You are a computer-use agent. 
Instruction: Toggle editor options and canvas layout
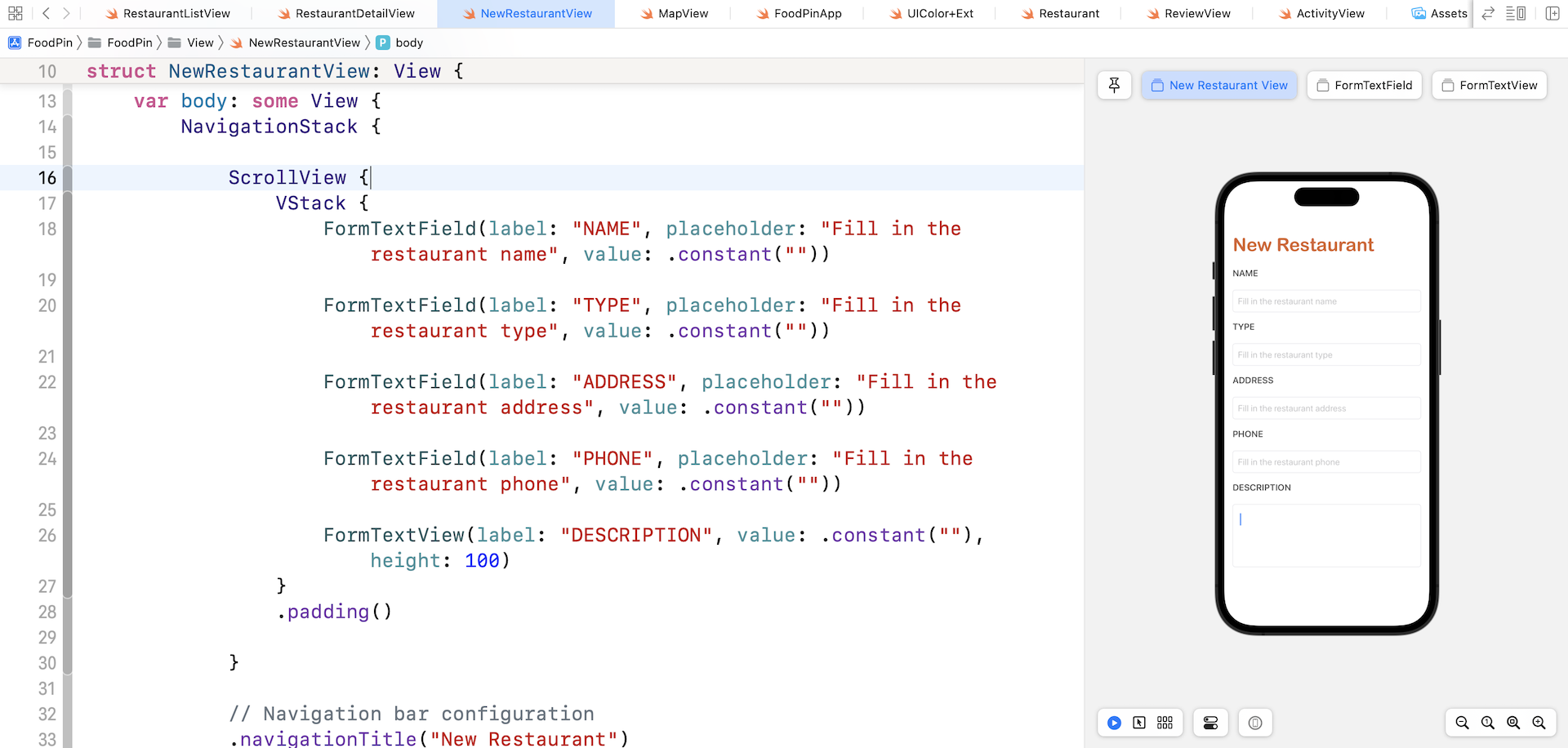pyautogui.click(x=1516, y=13)
